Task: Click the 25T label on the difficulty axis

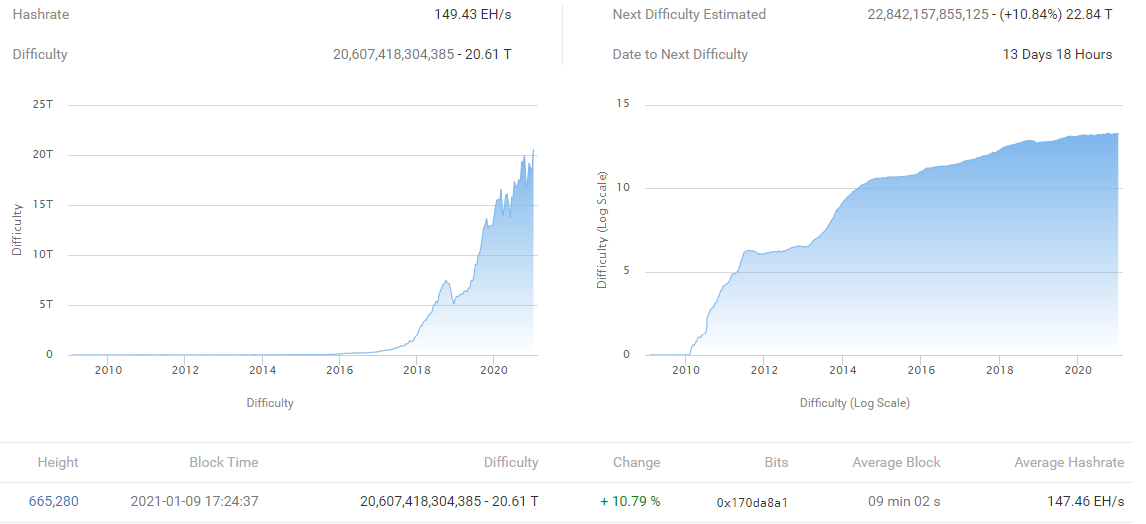Action: (42, 105)
